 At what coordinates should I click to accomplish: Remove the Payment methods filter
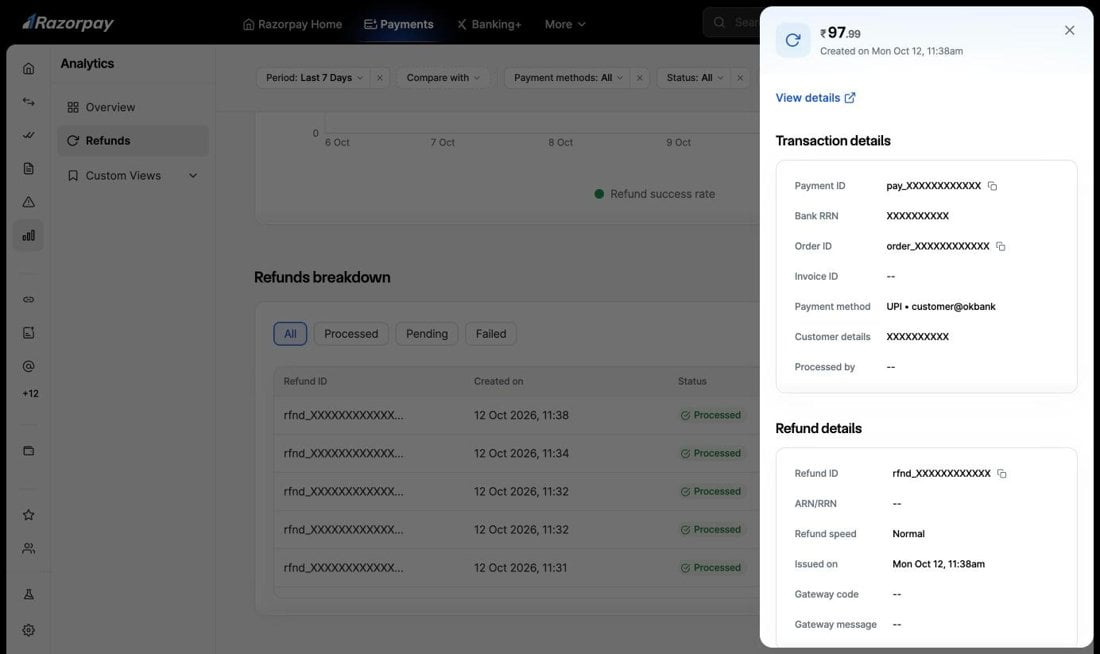pyautogui.click(x=639, y=78)
